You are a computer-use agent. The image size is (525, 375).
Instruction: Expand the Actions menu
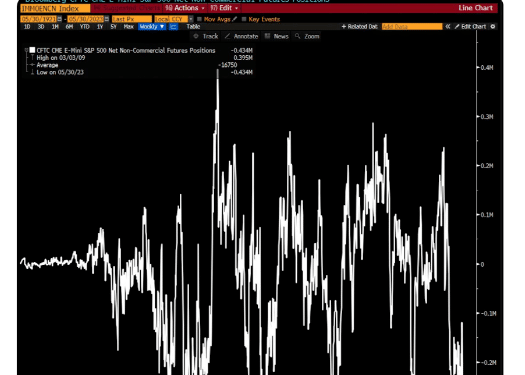click(x=185, y=8)
